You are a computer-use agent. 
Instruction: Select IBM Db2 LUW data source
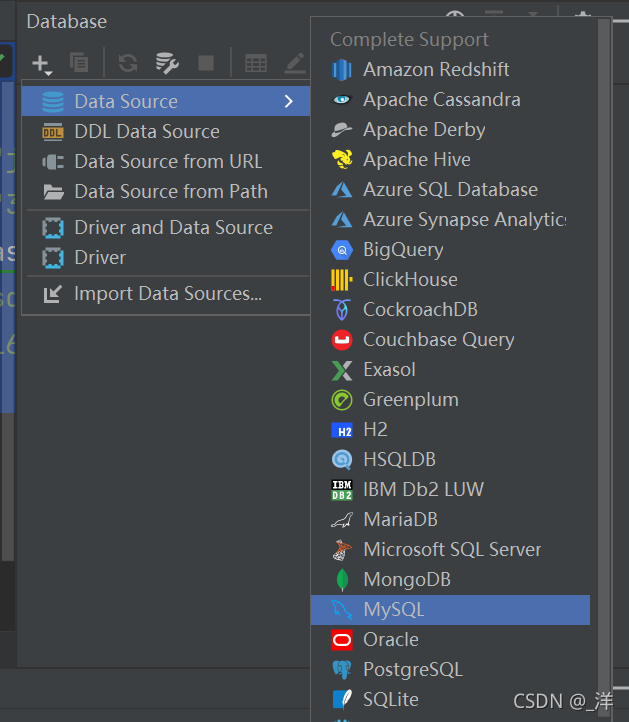(450, 489)
